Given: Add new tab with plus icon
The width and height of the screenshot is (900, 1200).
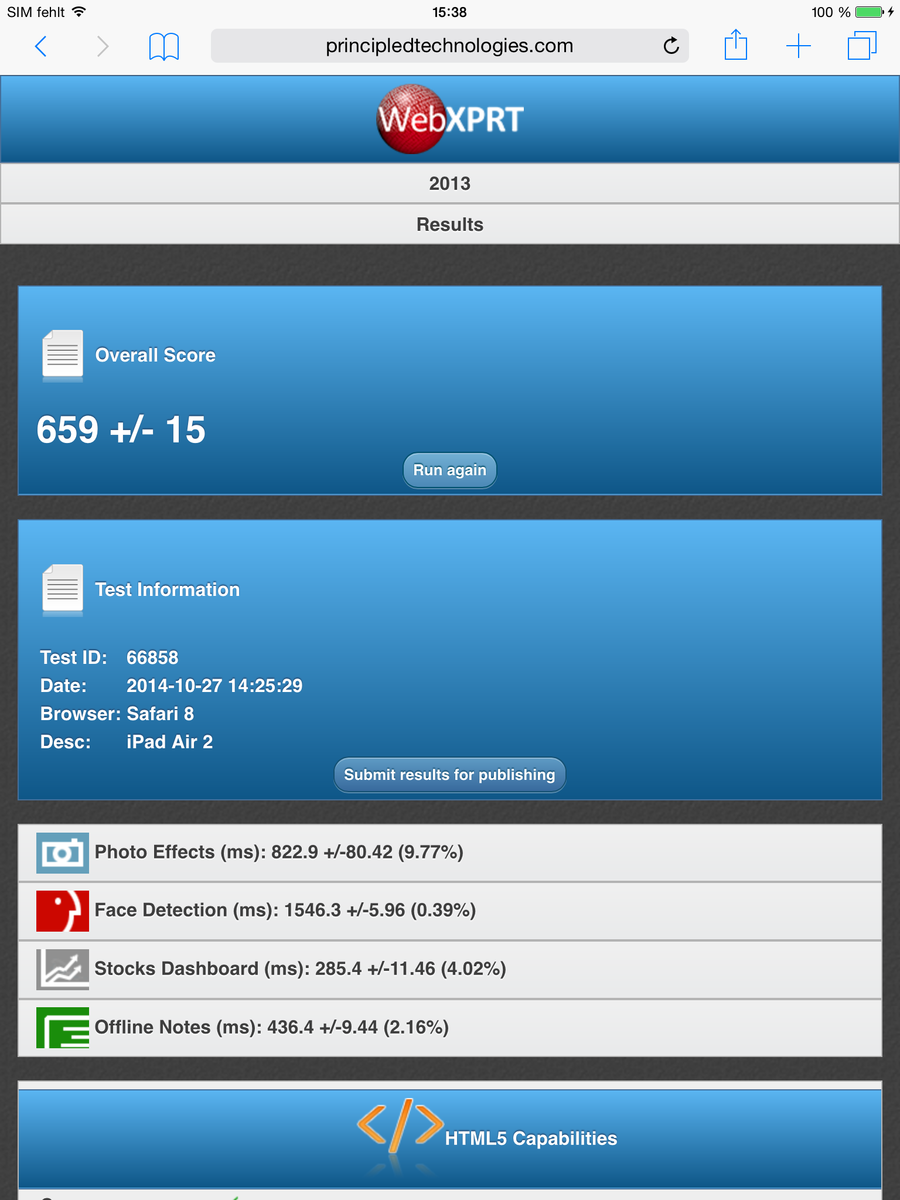Looking at the screenshot, I should (798, 46).
